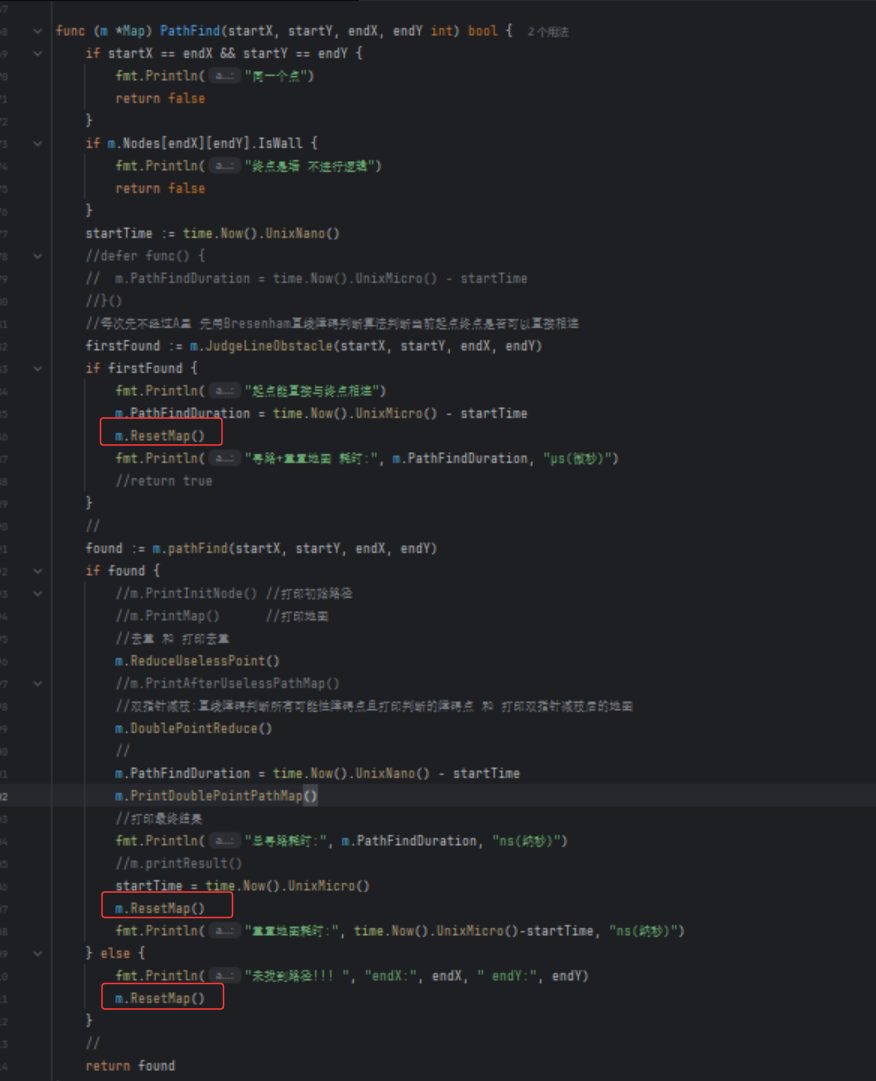Click 'startTime = time.Now().UnixMicro()' line

(243, 886)
